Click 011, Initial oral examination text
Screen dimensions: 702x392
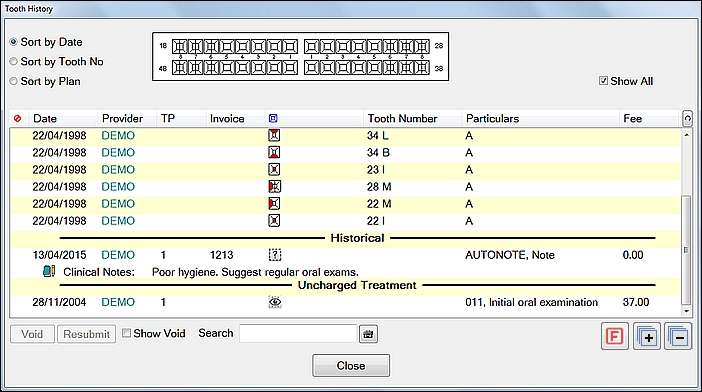point(531,303)
